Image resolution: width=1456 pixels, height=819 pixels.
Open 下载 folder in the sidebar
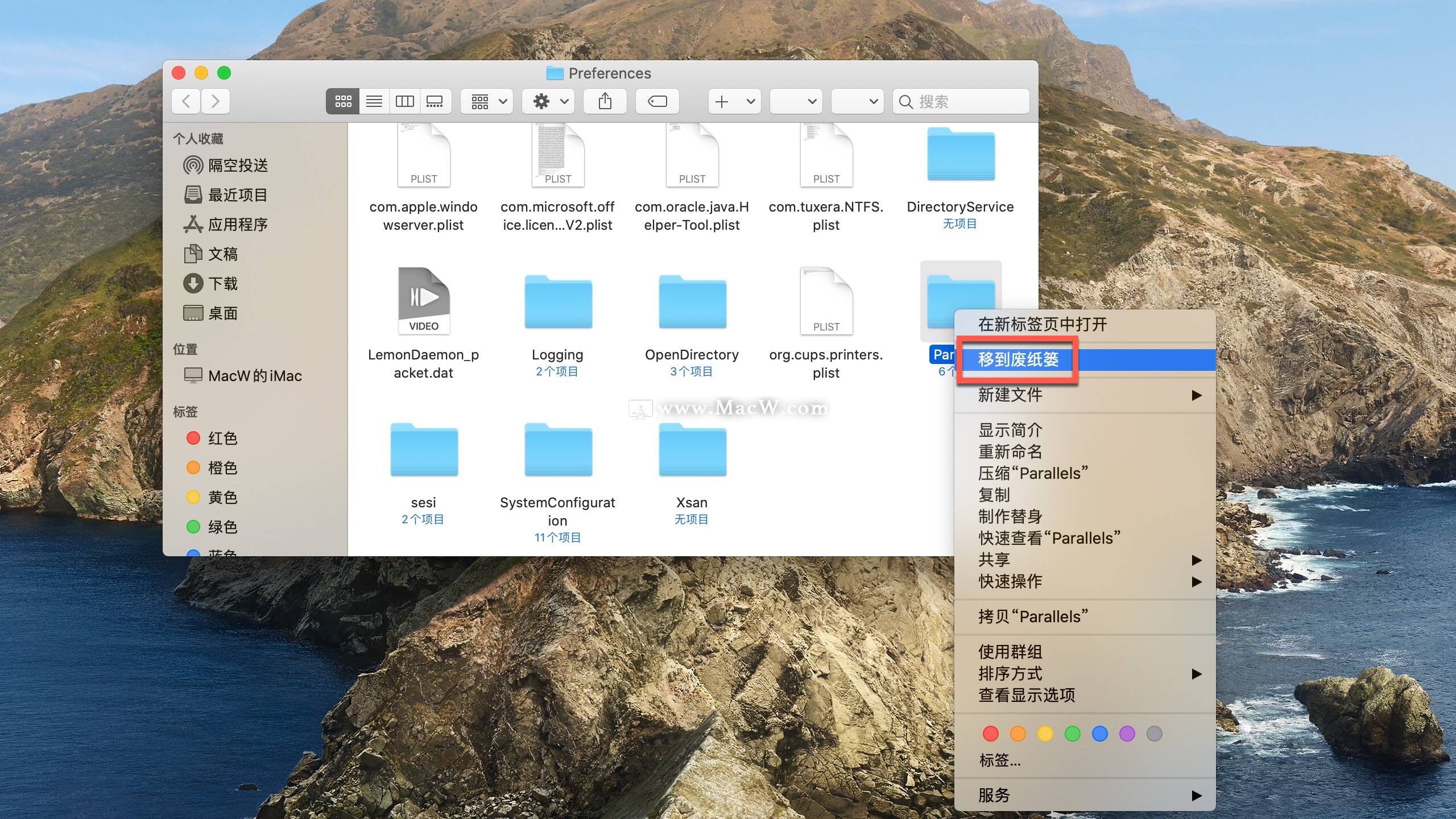222,283
